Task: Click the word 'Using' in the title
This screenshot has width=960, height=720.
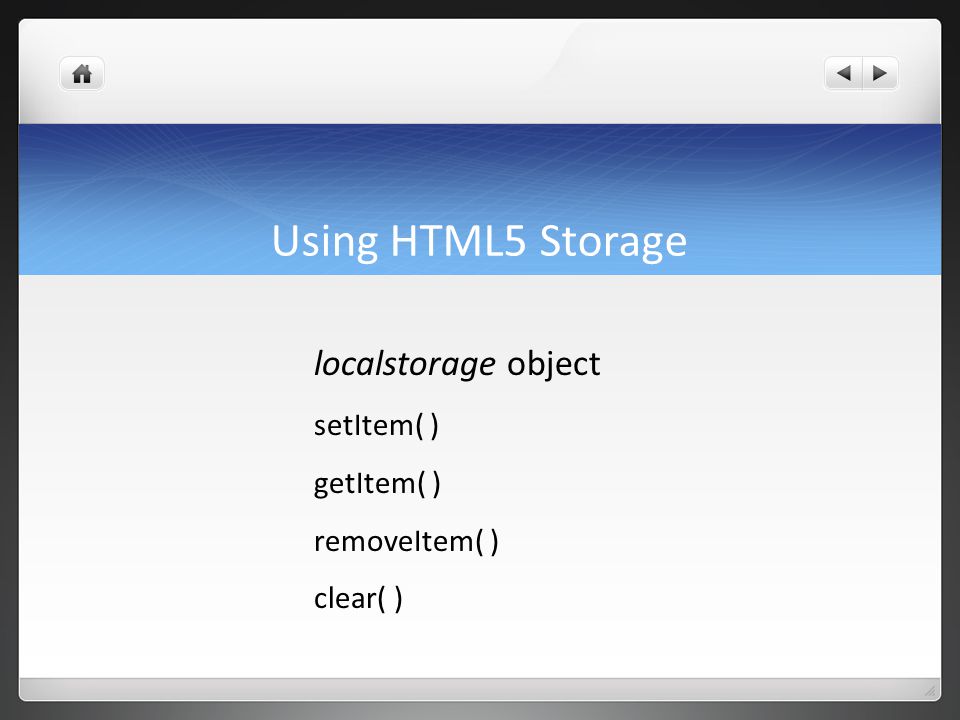Action: coord(324,241)
